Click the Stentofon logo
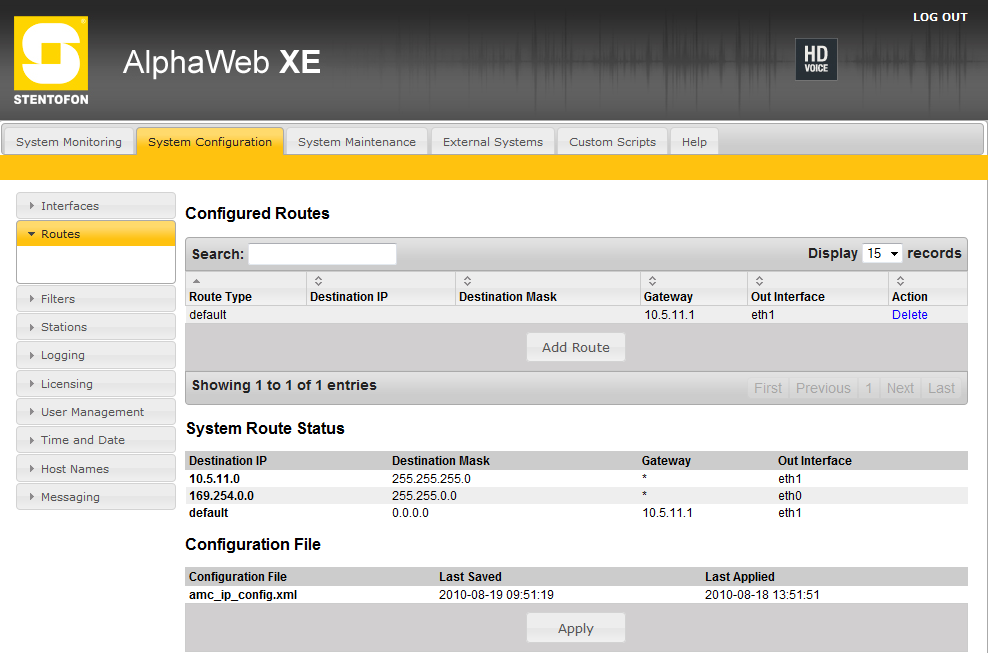Screen dimensions: 988x653 coord(50,60)
